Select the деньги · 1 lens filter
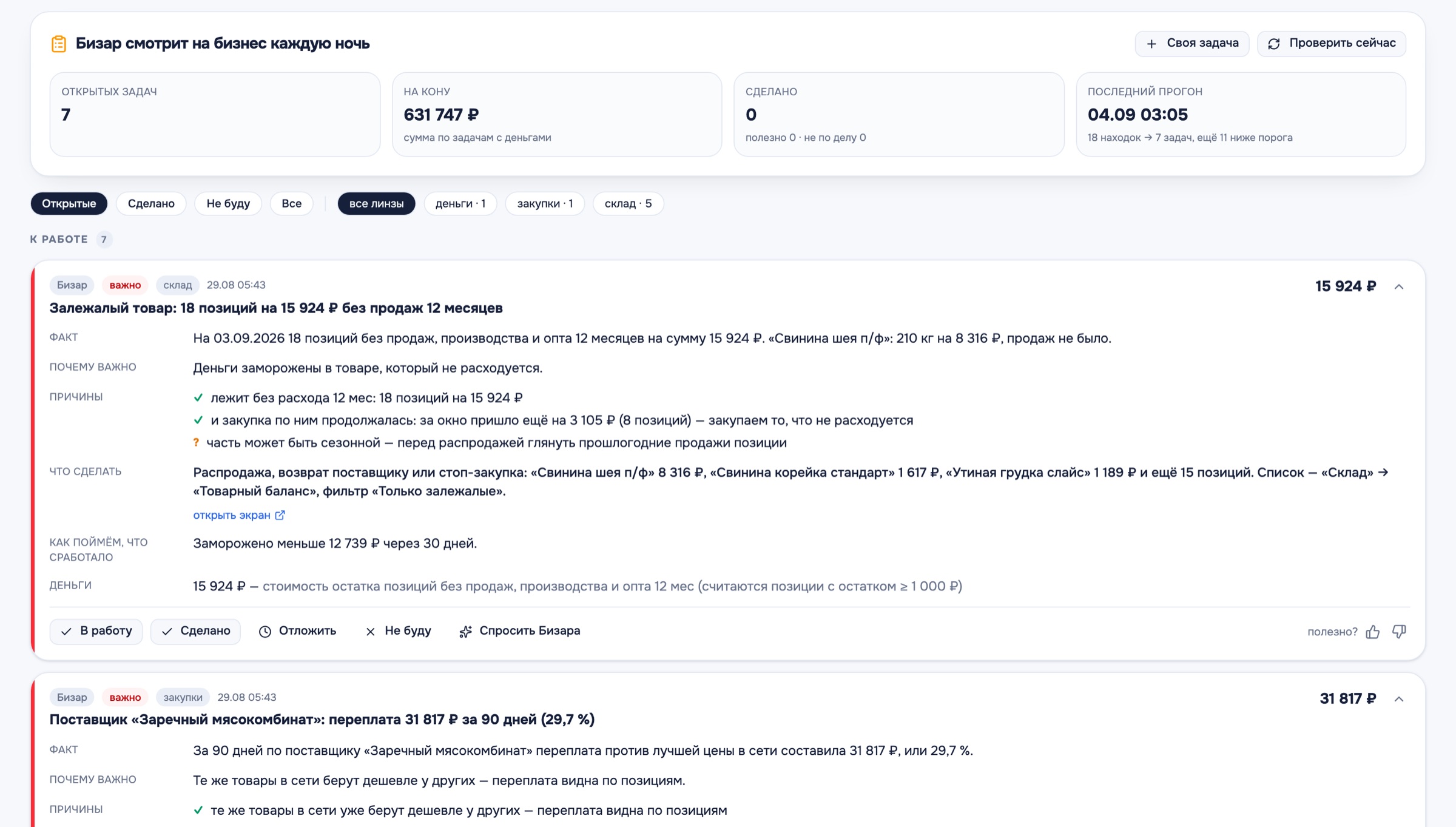Screen dimensions: 1456x827 click(460, 203)
